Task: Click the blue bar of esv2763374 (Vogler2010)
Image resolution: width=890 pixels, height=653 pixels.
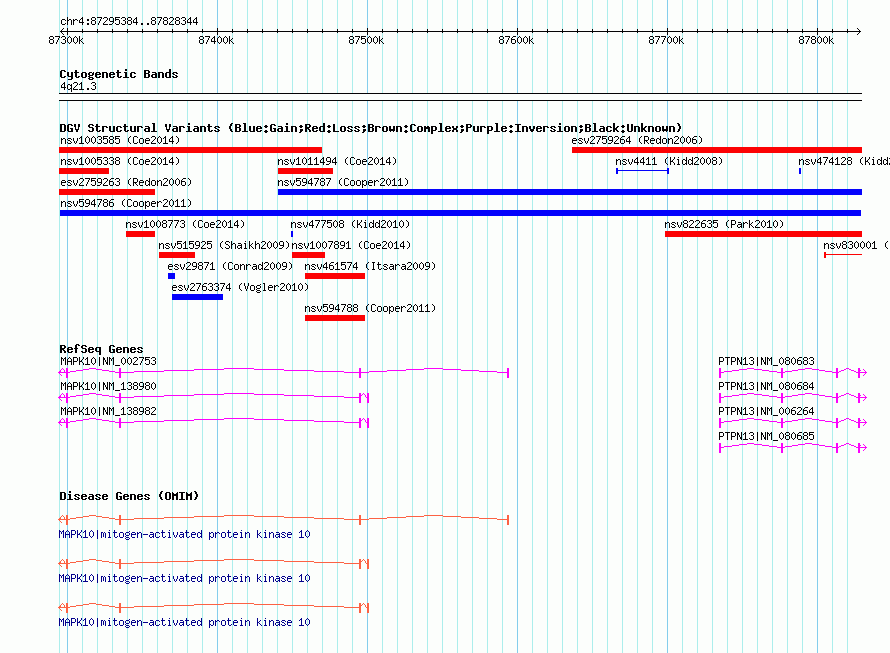Action: 198,297
